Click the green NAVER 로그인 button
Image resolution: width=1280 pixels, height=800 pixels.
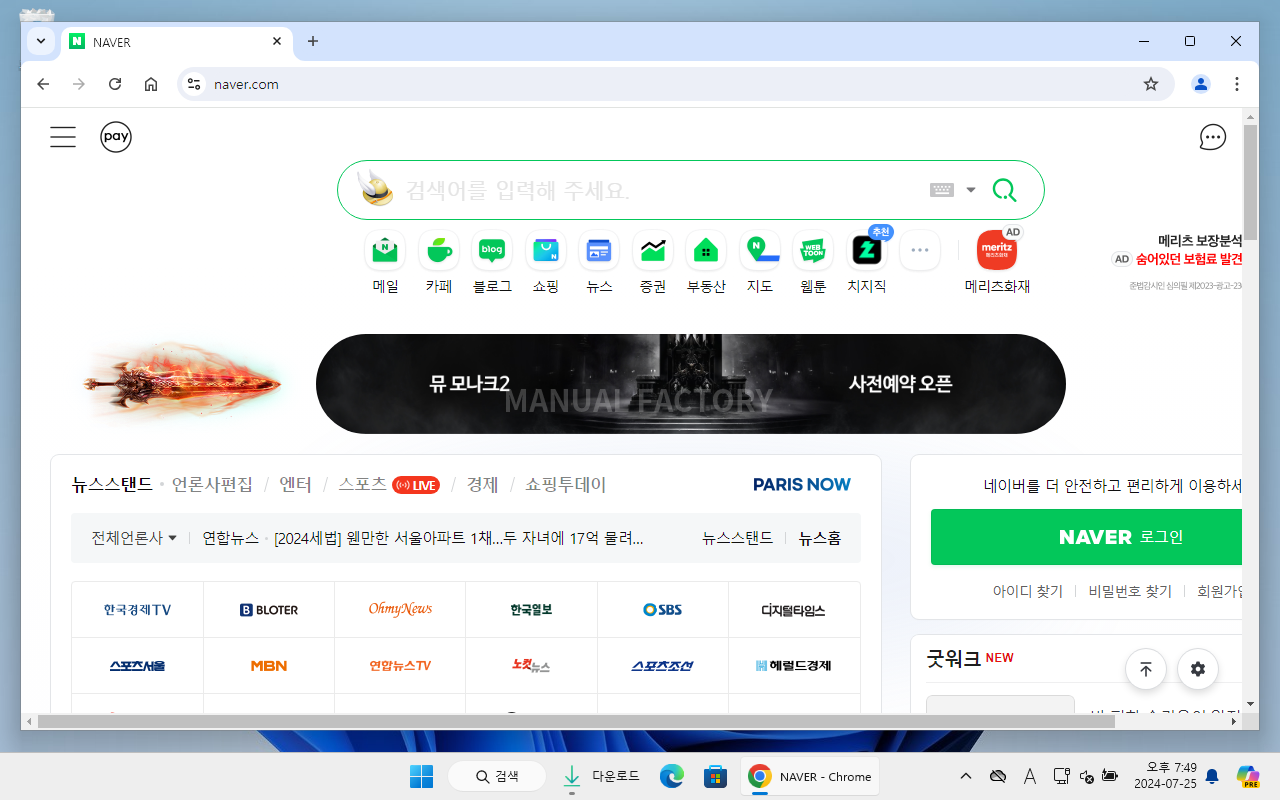tap(1087, 537)
